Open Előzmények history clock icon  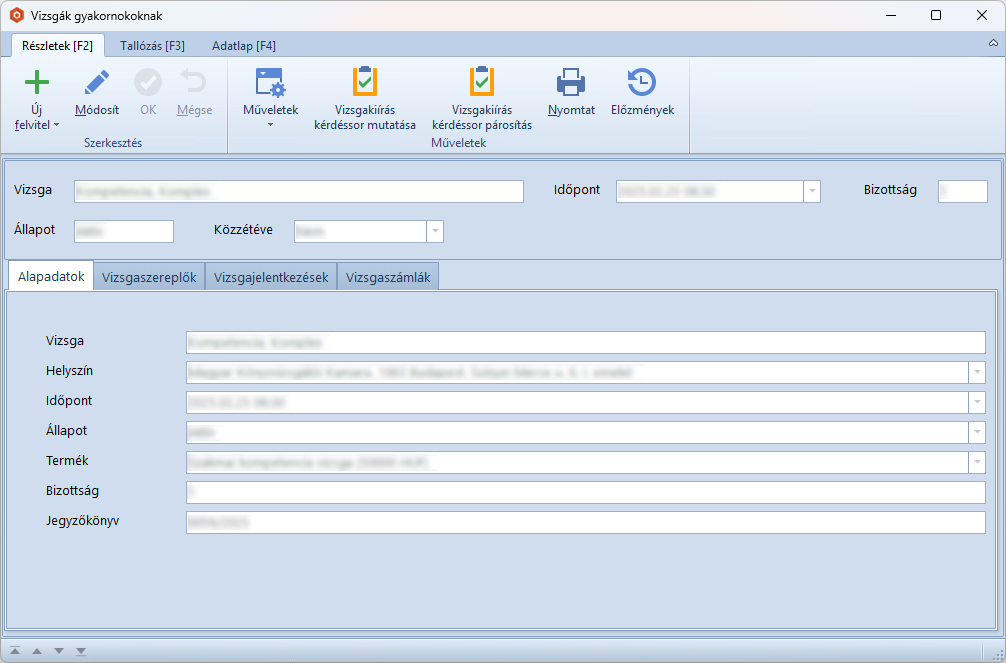tap(642, 83)
